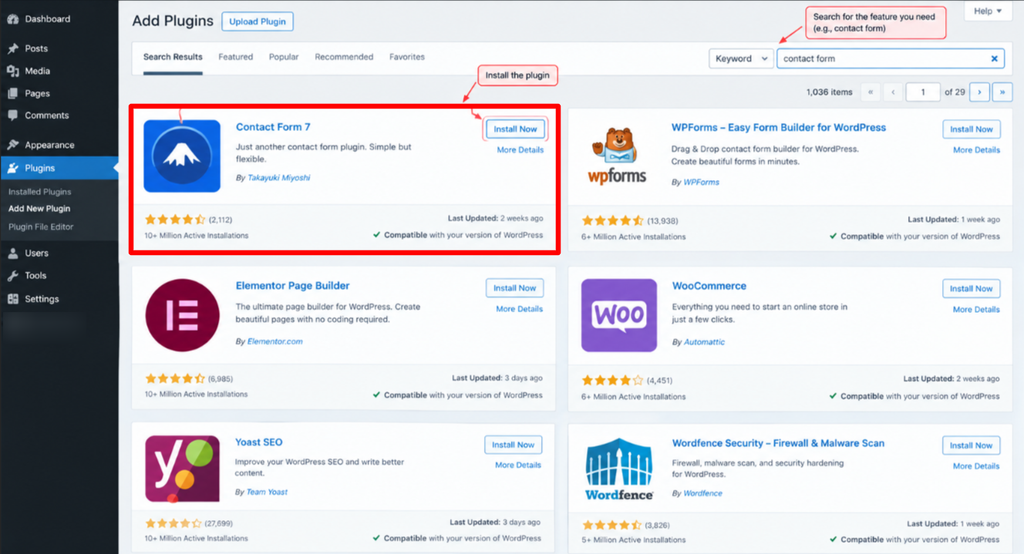
Task: Go to next results page arrow
Action: pos(979,92)
